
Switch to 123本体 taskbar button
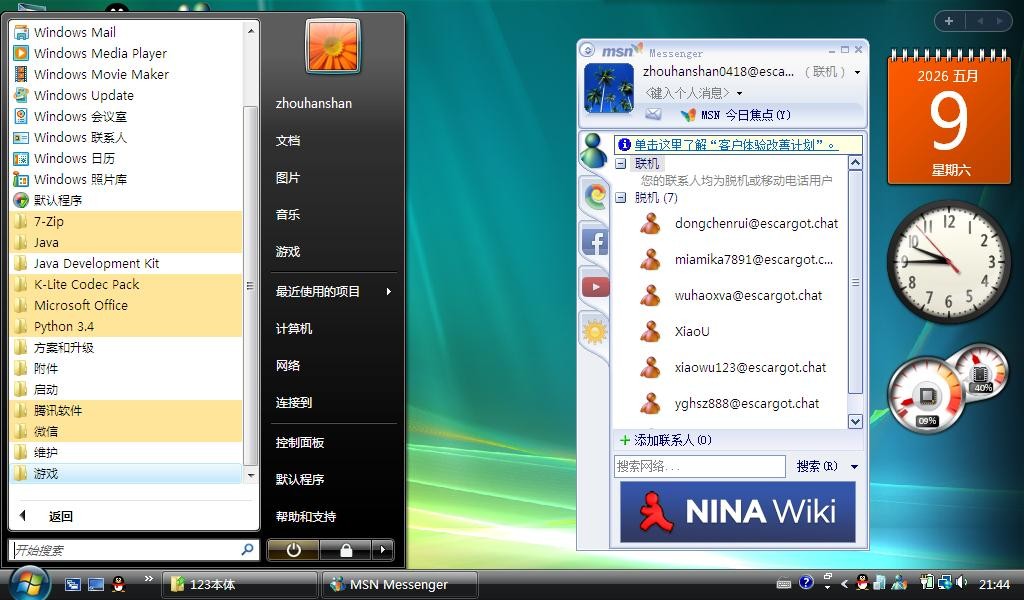click(239, 584)
